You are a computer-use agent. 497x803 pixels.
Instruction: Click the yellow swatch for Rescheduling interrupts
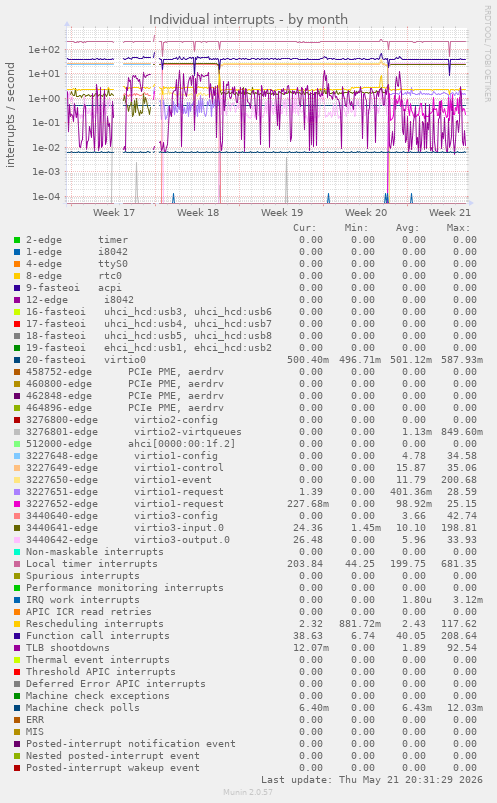pos(17,624)
